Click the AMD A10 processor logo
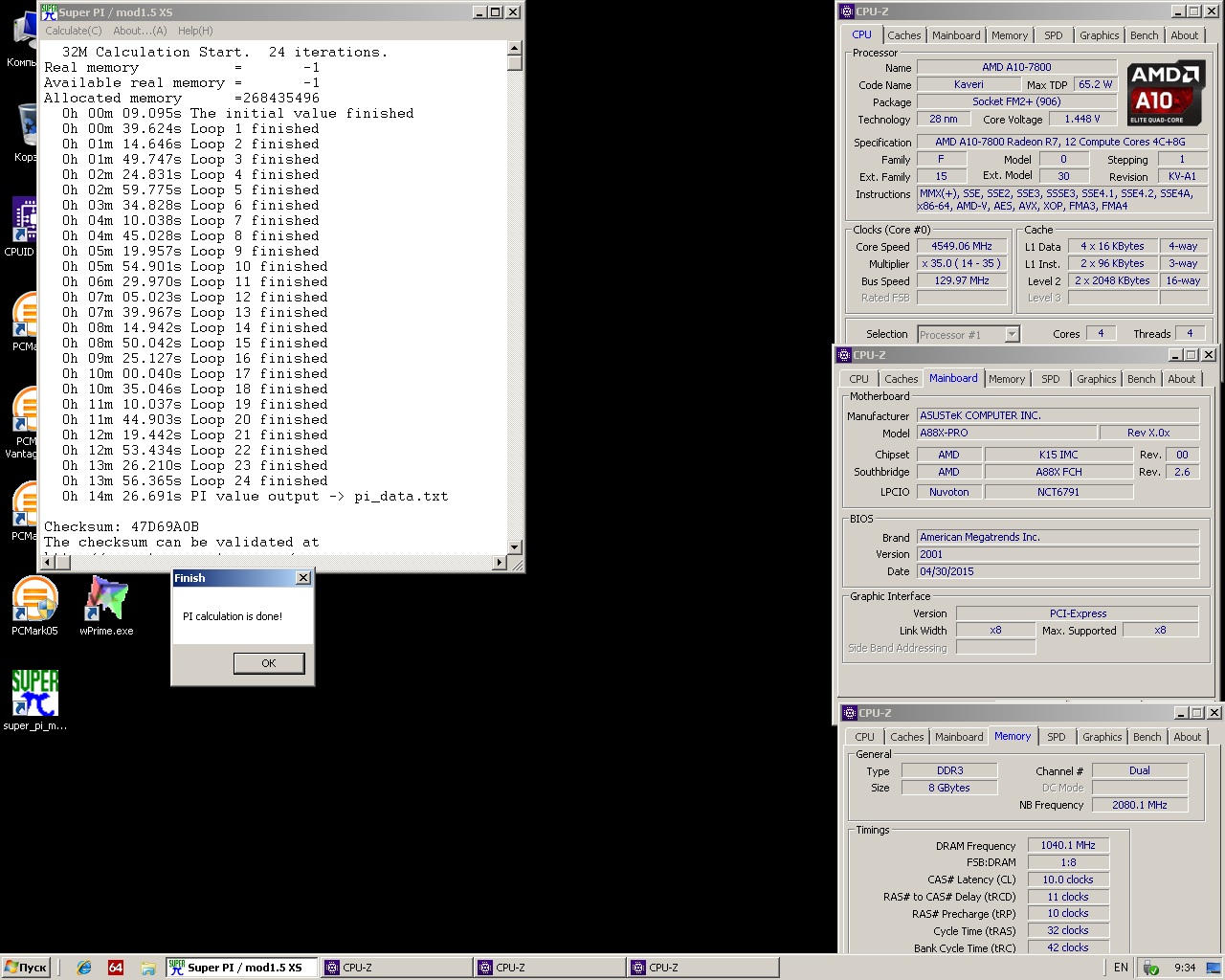The height and width of the screenshot is (980, 1225). click(1165, 93)
